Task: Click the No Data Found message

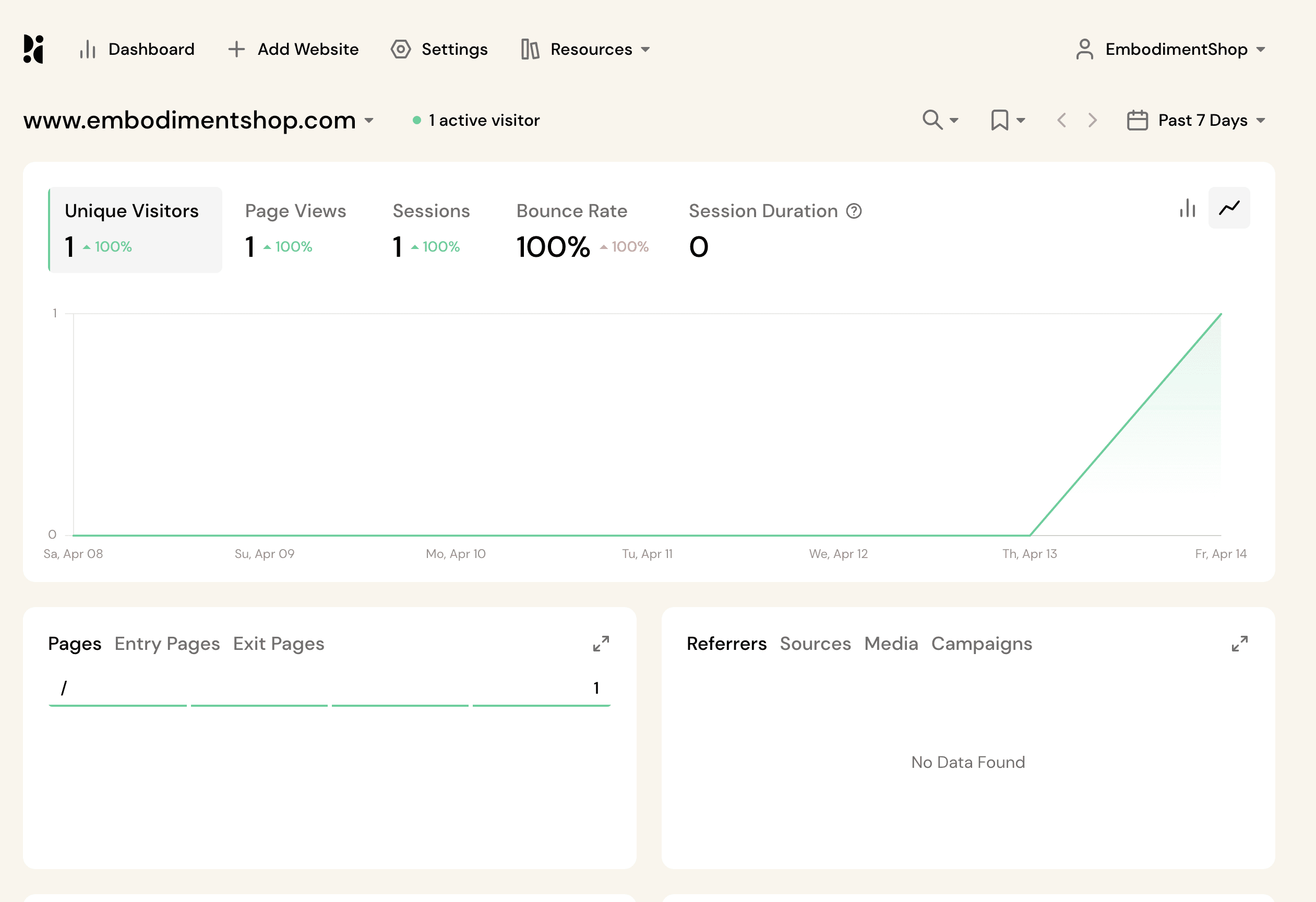Action: pos(968,762)
